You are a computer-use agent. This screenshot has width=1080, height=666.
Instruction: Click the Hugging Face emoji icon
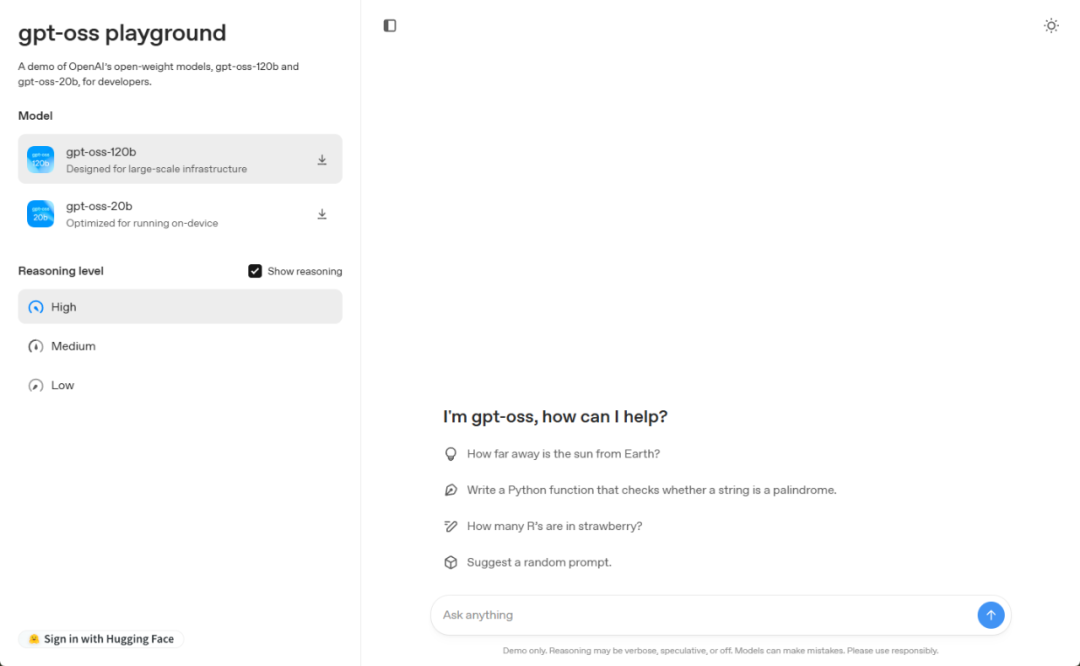[34, 639]
